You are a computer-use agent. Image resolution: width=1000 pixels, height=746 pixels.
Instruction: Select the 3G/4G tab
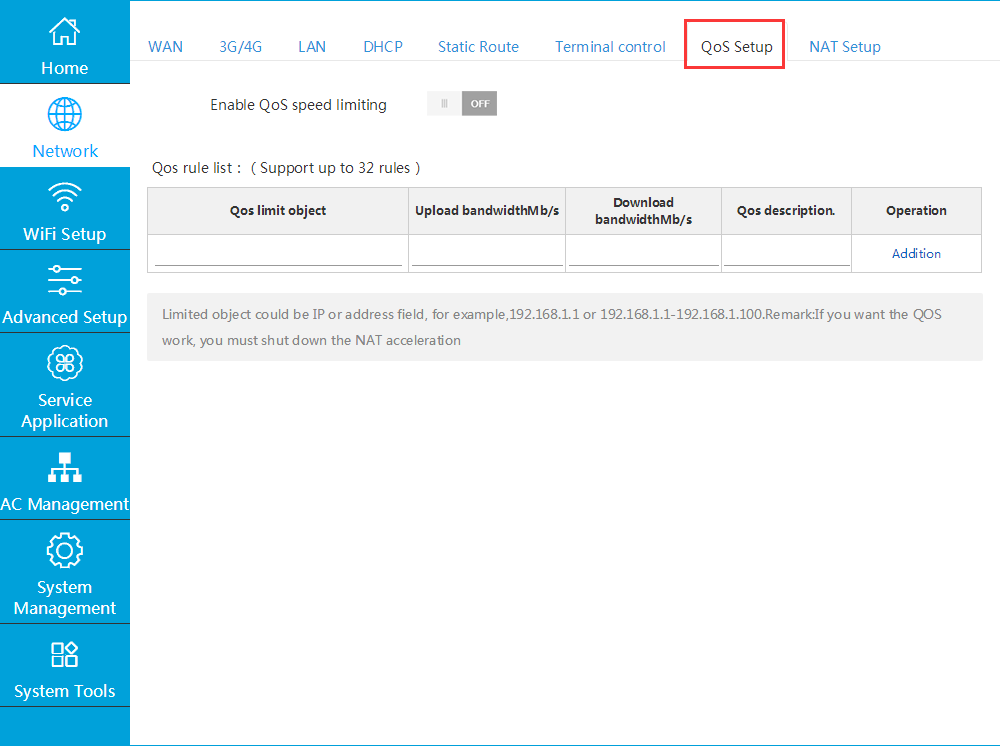pos(240,46)
